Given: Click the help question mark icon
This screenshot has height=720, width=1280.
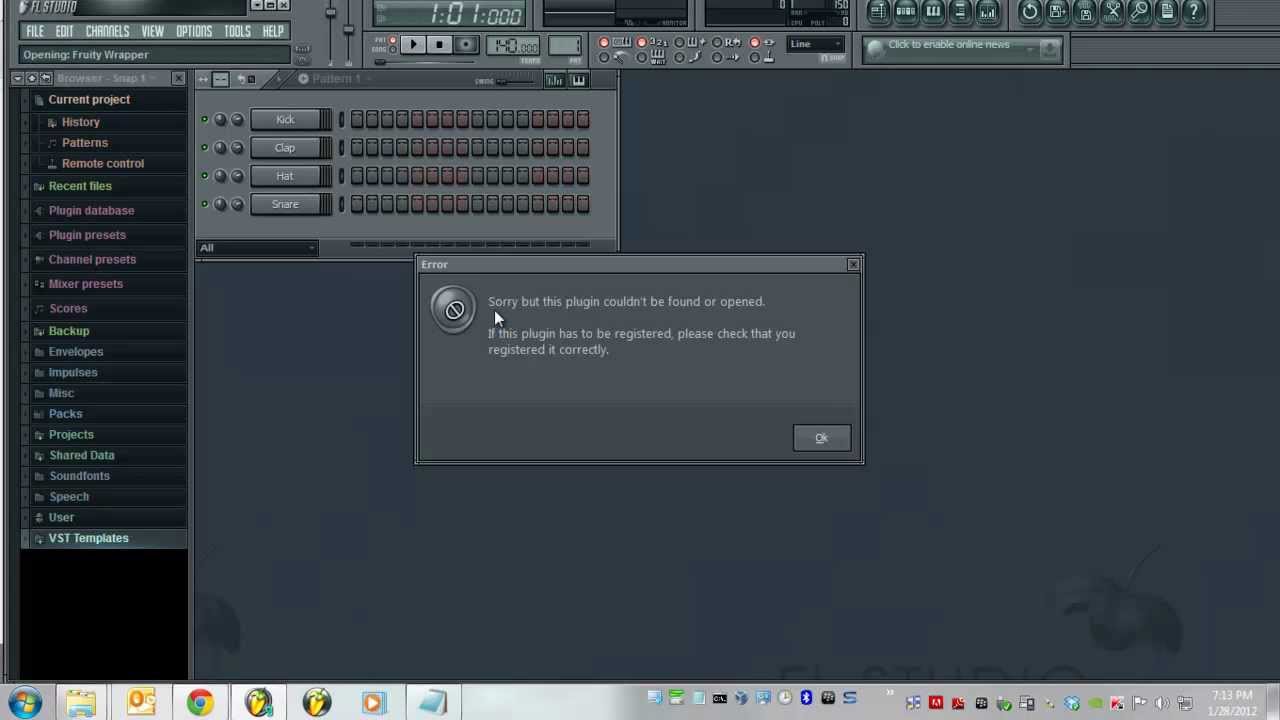Looking at the screenshot, I should 1194,11.
